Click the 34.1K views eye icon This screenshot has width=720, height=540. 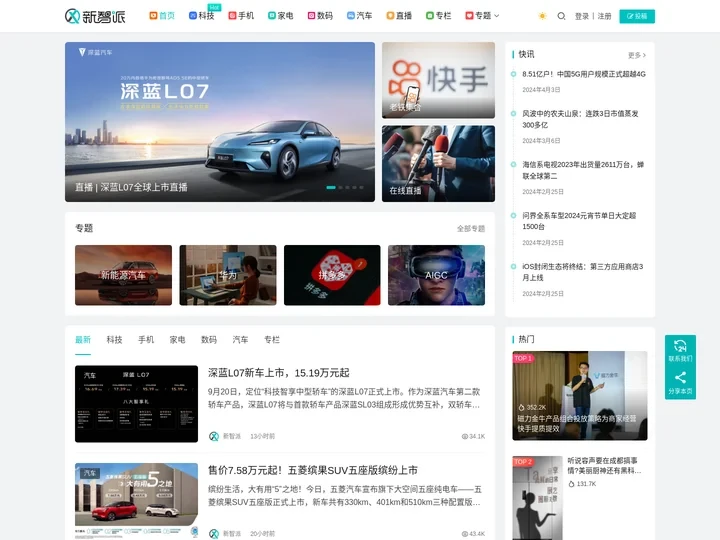(x=465, y=436)
